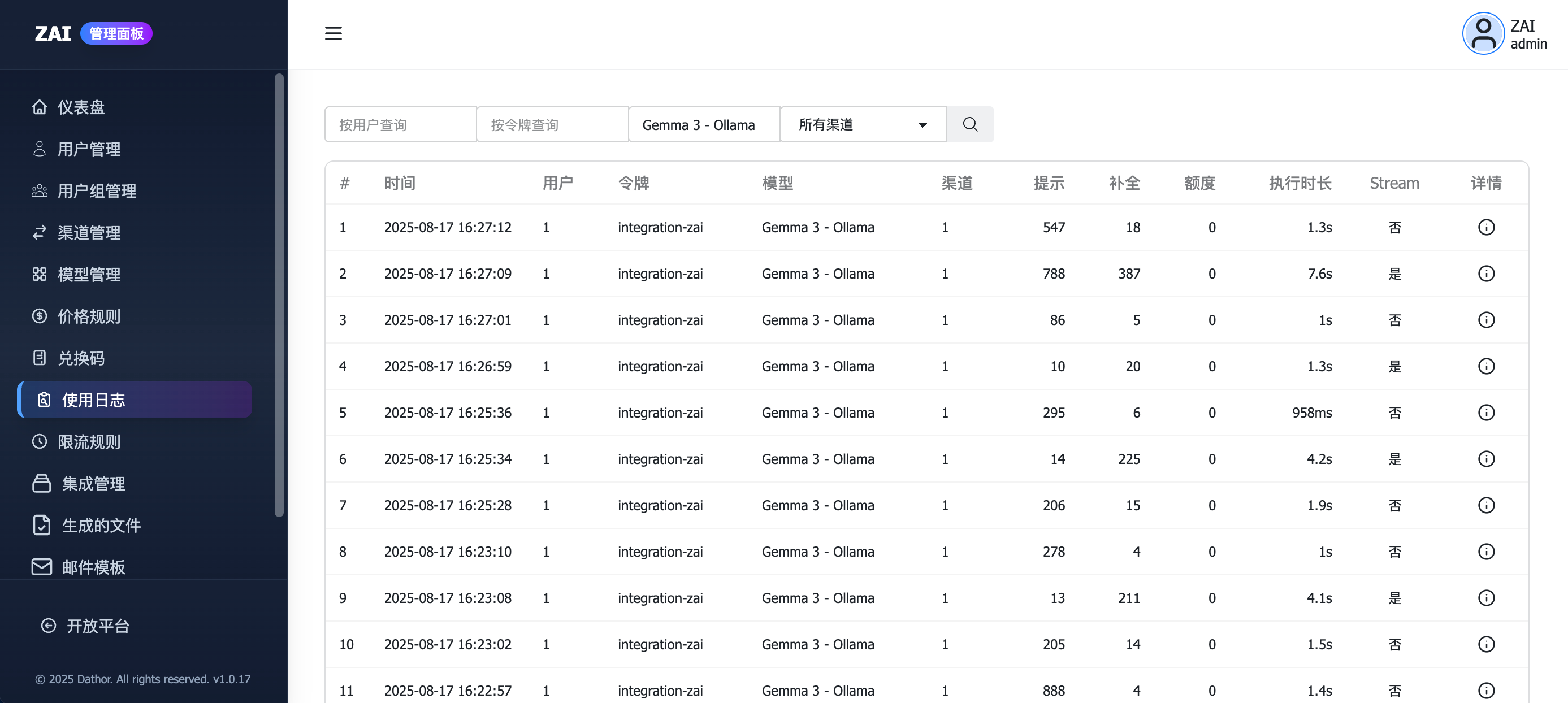Image resolution: width=1568 pixels, height=703 pixels.
Task: Click the search magnifier button
Action: tap(969, 125)
